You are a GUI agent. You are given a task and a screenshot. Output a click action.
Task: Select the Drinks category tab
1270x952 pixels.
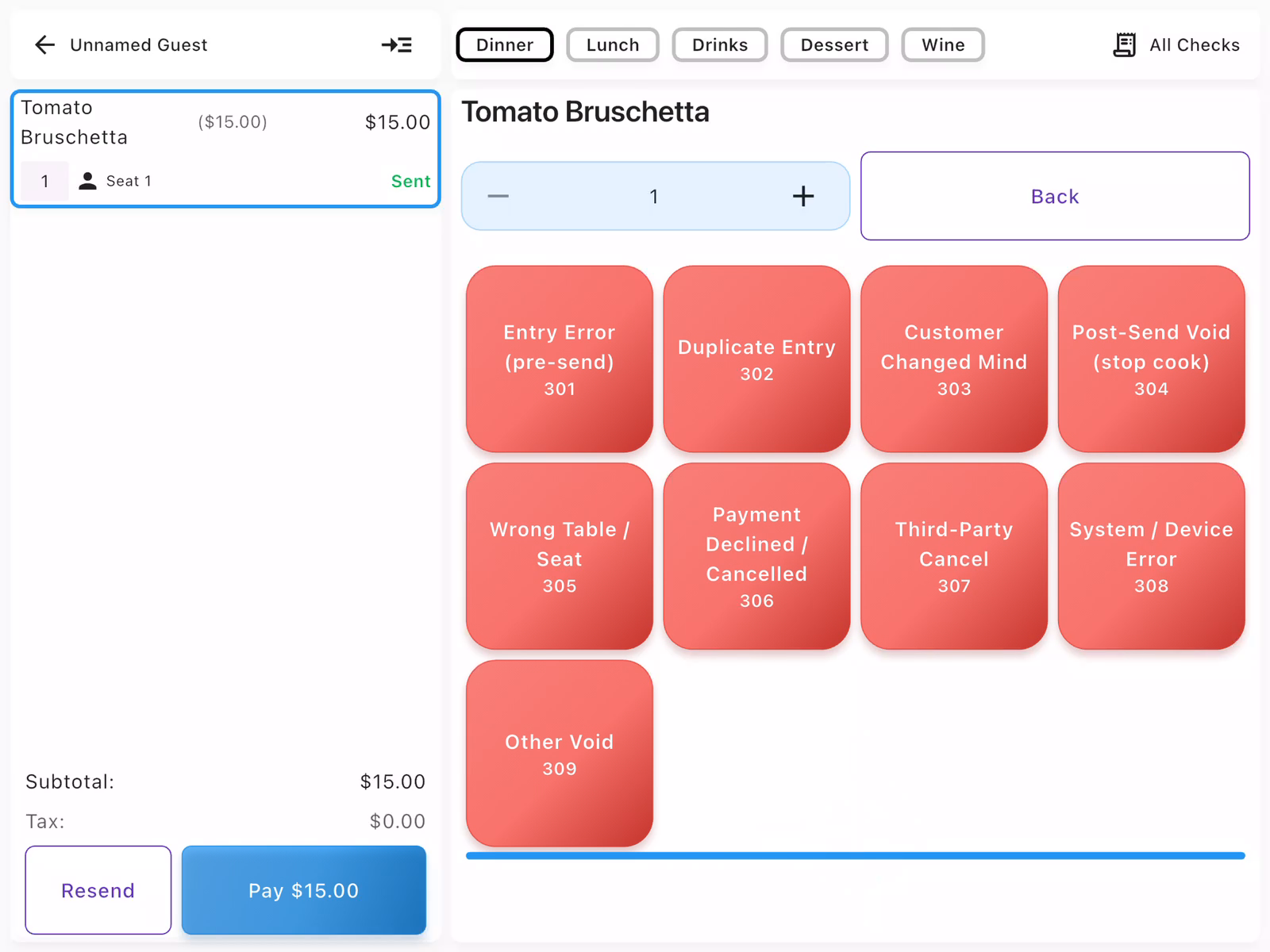pyautogui.click(x=719, y=45)
